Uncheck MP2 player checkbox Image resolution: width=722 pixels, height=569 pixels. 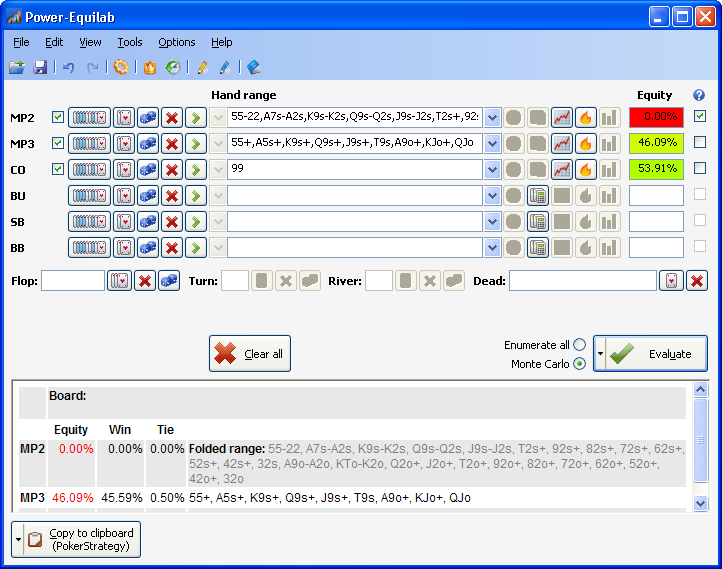pyautogui.click(x=58, y=117)
